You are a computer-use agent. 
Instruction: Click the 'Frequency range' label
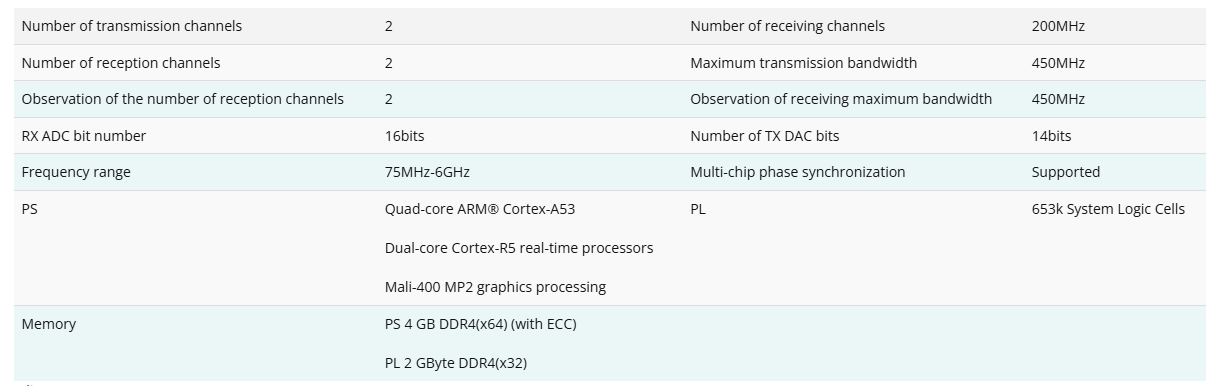pyautogui.click(x=76, y=172)
